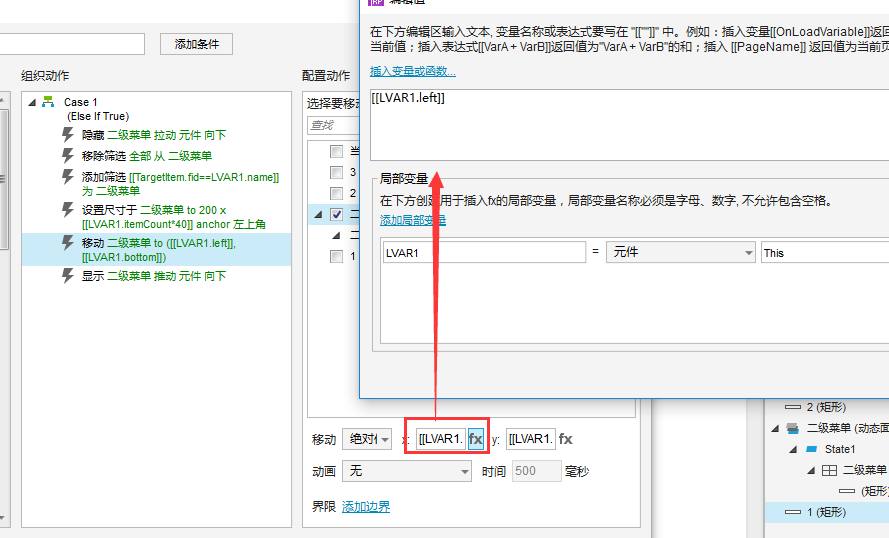Image resolution: width=889 pixels, height=538 pixels.
Task: Click the Case 1 tree icon
Action: pyautogui.click(x=48, y=102)
